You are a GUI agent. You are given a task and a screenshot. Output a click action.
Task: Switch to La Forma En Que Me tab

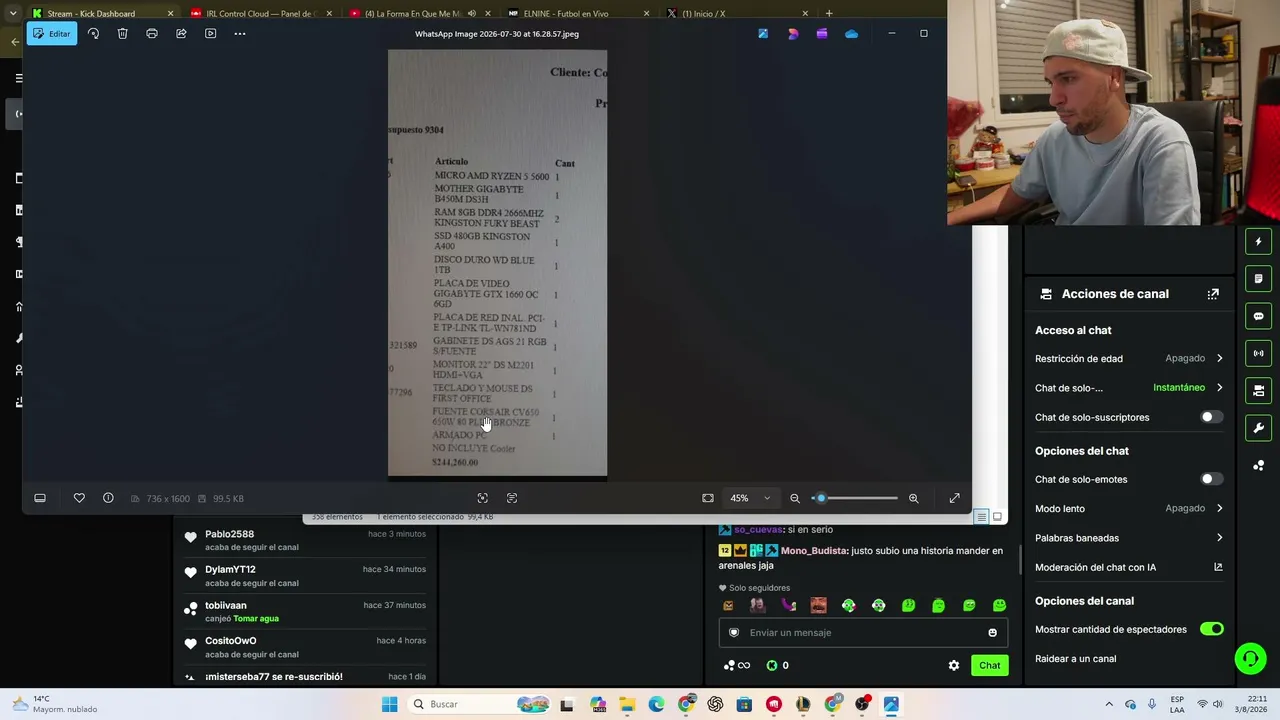click(x=420, y=14)
